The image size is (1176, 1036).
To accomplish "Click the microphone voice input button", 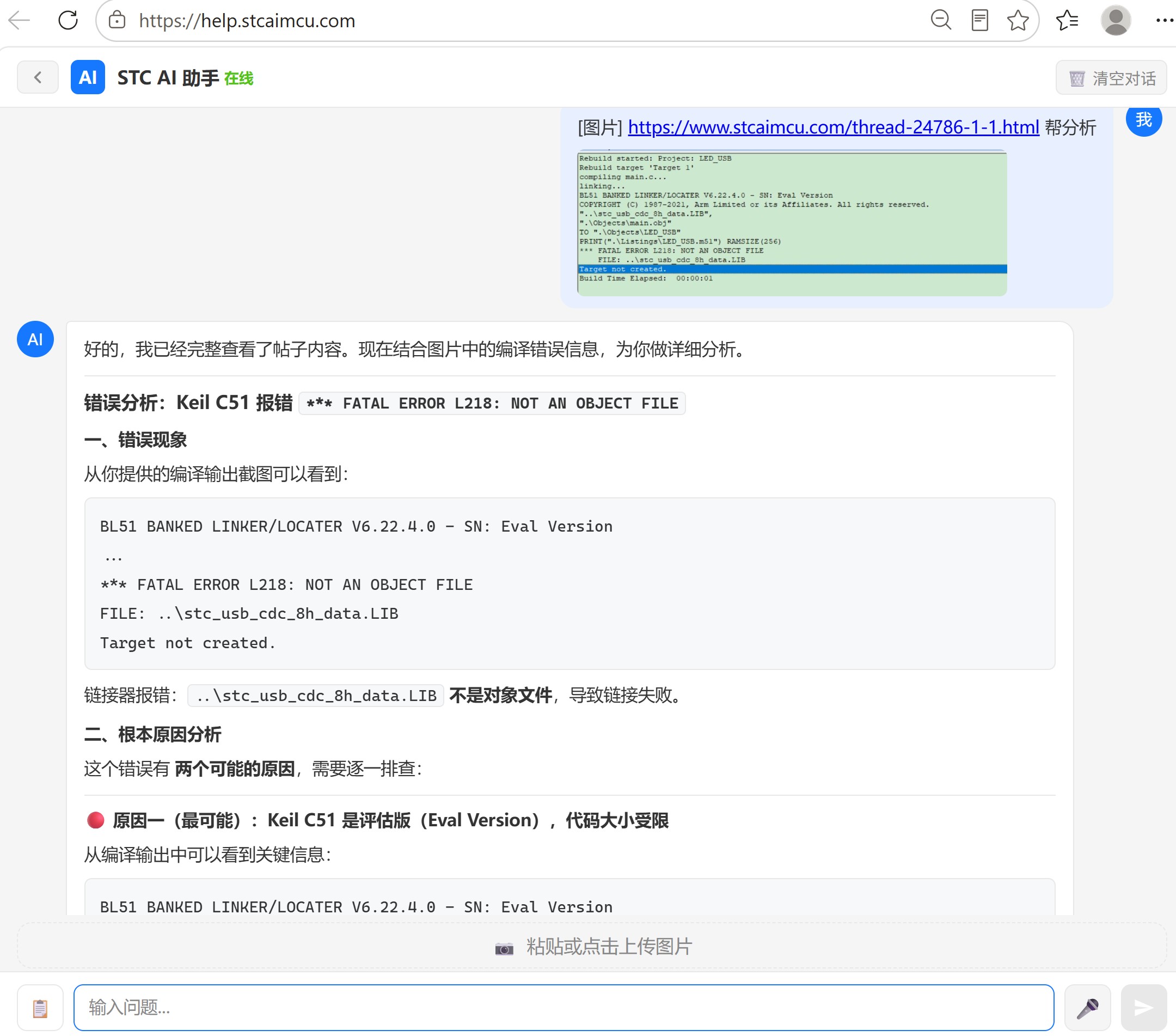I will click(1087, 1008).
